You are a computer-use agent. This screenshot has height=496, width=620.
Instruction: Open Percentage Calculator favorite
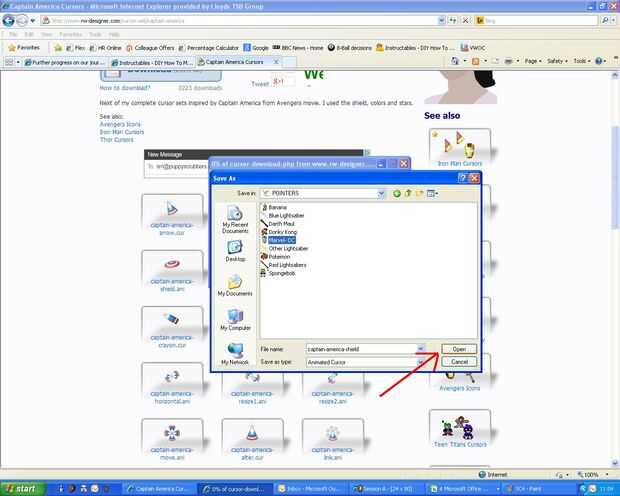[208, 48]
